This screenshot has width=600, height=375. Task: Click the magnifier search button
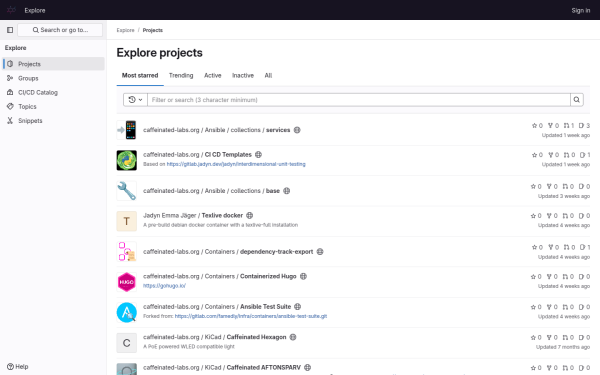click(x=577, y=100)
